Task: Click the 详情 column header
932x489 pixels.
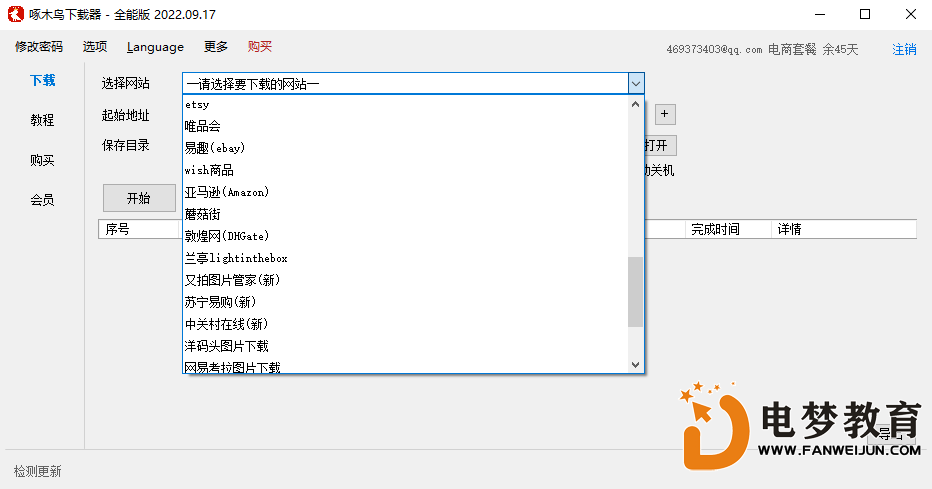Action: (843, 229)
